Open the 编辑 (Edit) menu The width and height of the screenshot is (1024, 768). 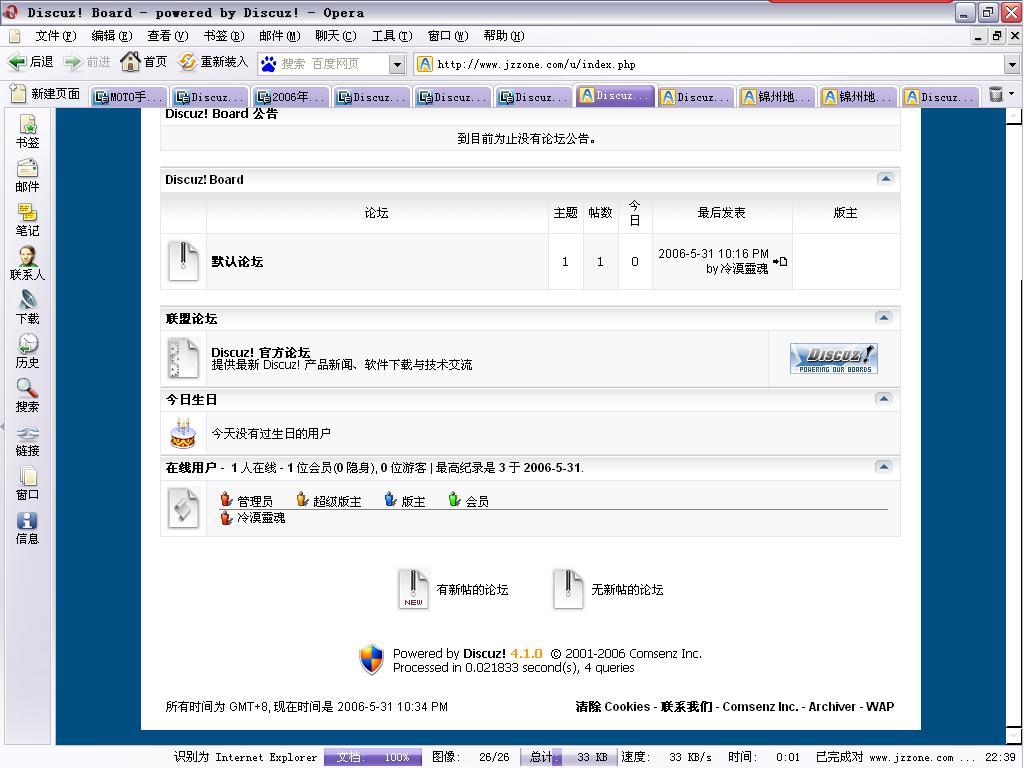(112, 36)
